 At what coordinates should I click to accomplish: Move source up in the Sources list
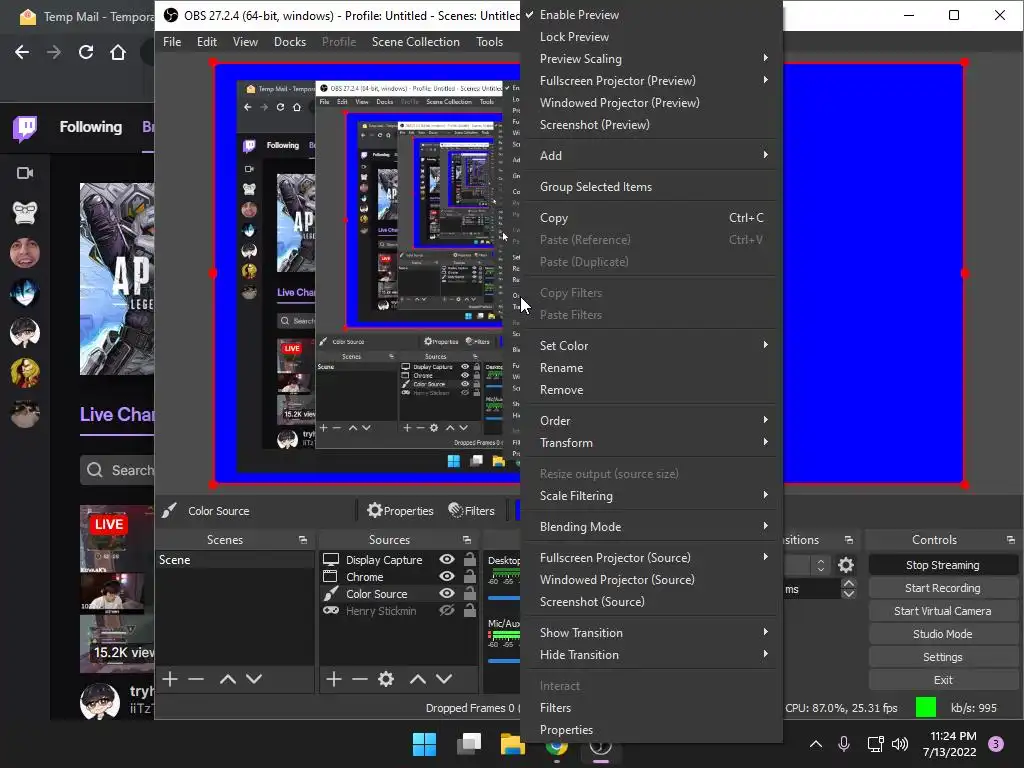(417, 679)
